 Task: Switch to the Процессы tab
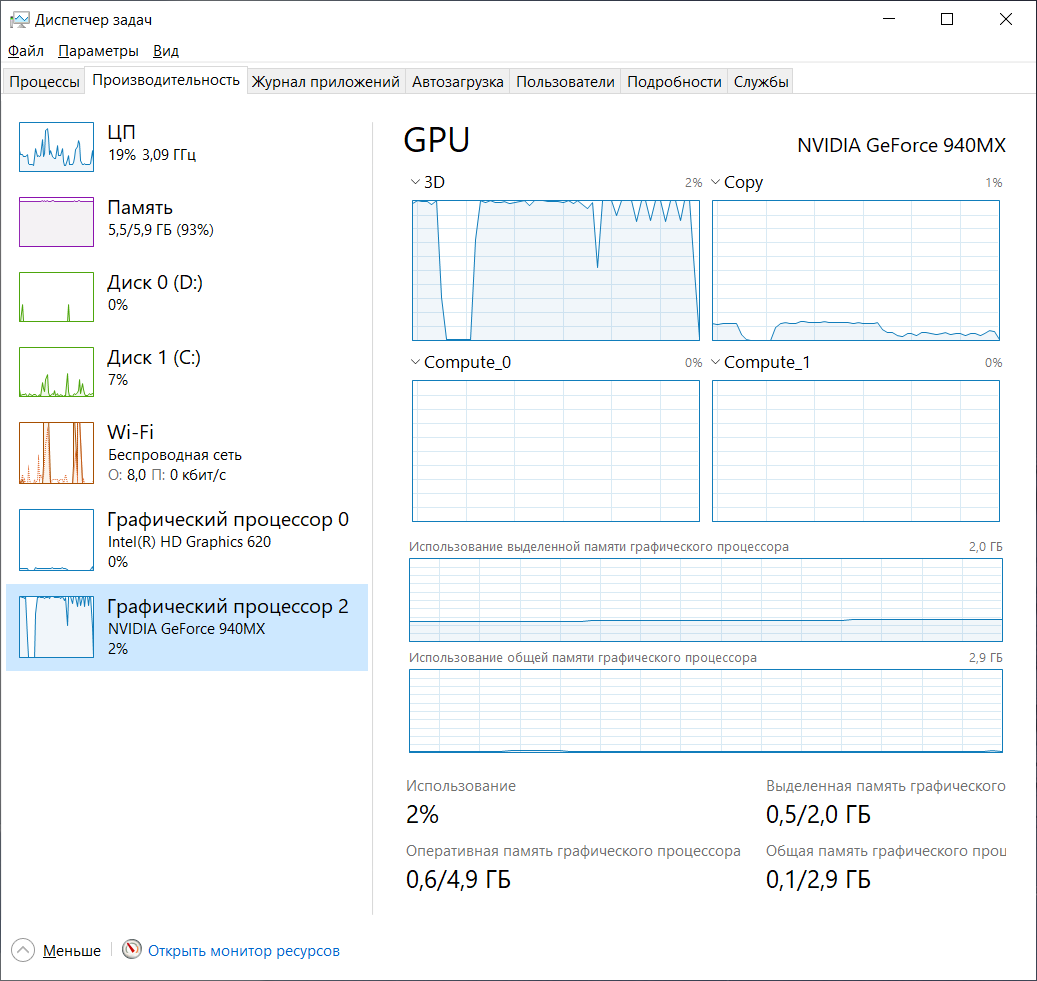[44, 82]
